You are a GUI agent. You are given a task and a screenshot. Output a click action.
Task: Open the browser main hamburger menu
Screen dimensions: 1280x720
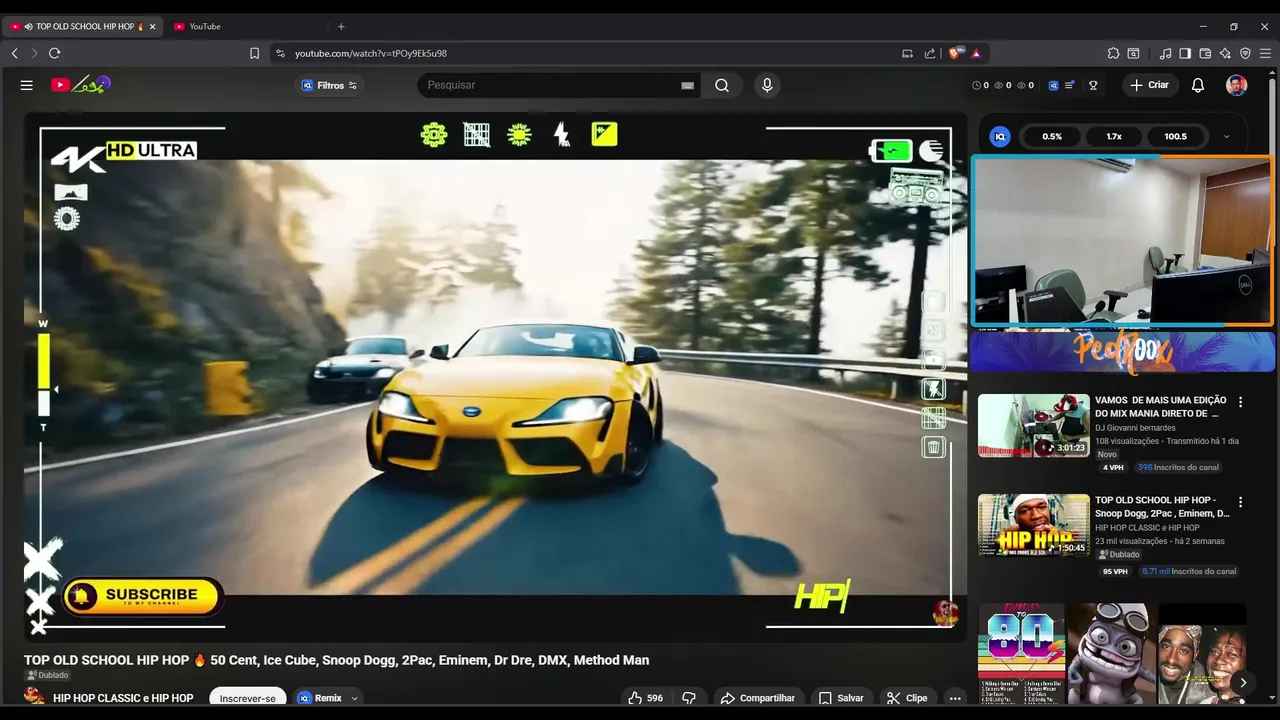pyautogui.click(x=1265, y=53)
